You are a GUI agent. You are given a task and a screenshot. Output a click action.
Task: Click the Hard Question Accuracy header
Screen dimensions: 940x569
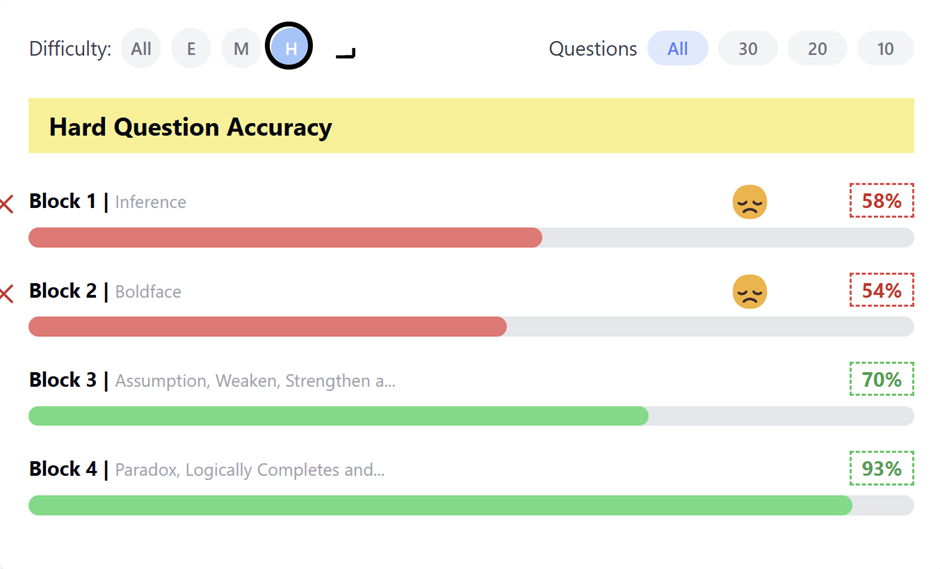point(190,127)
